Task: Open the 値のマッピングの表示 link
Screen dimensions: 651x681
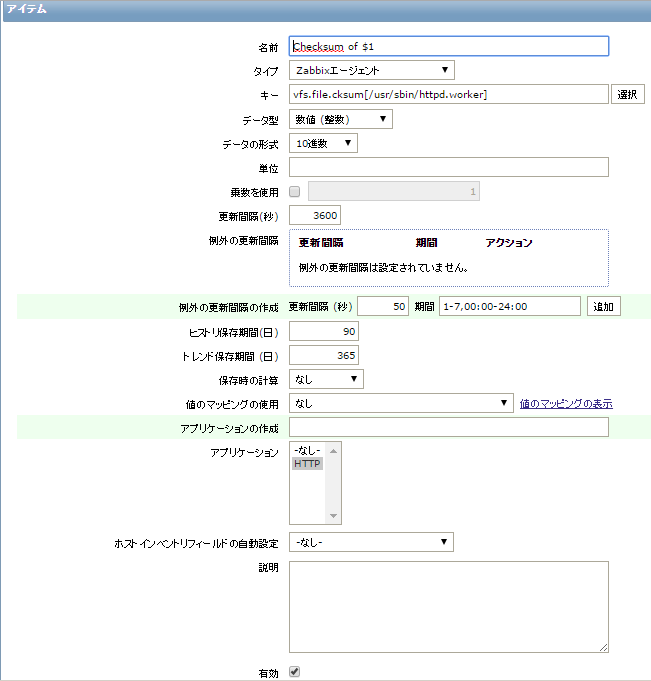Action: click(x=566, y=404)
